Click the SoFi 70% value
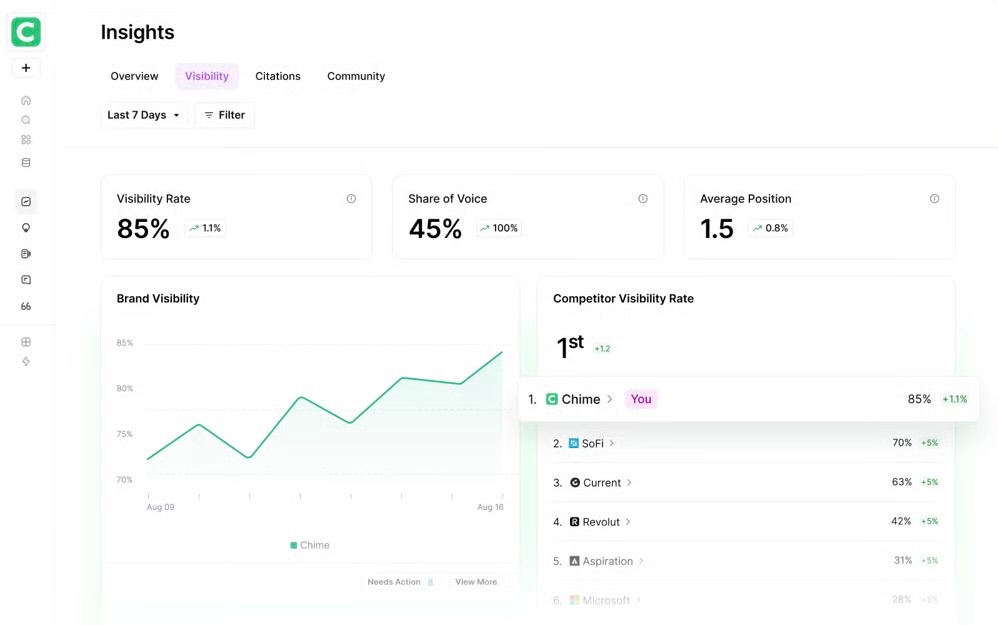 (902, 442)
